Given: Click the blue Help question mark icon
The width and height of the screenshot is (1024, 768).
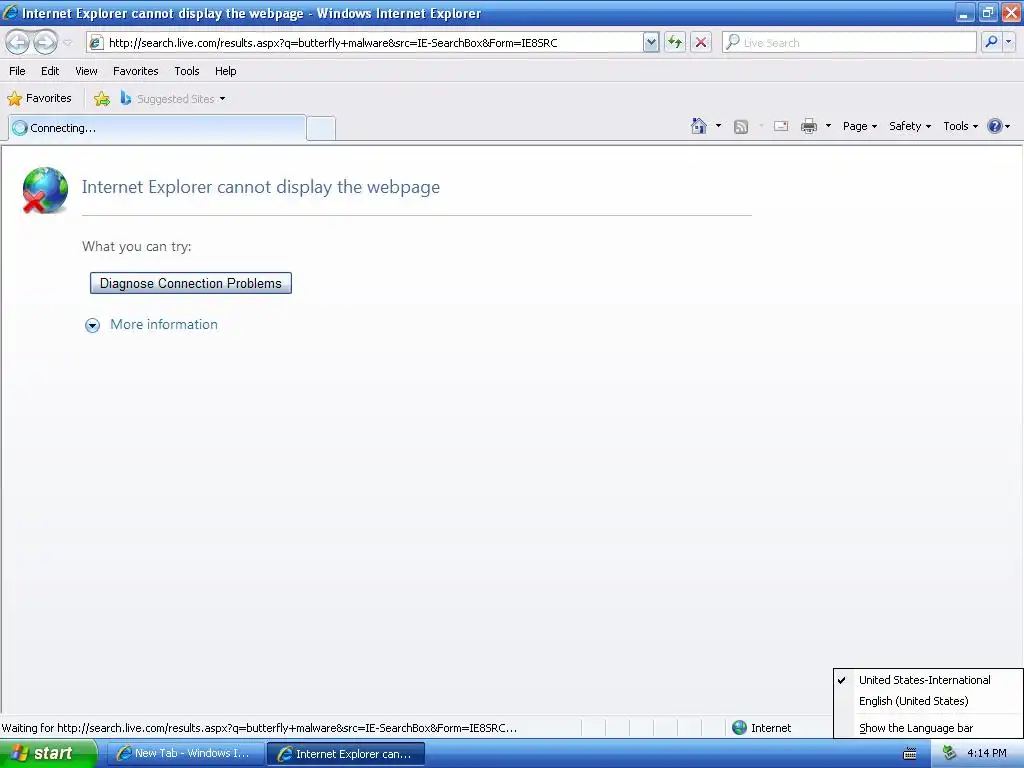Looking at the screenshot, I should tap(995, 126).
